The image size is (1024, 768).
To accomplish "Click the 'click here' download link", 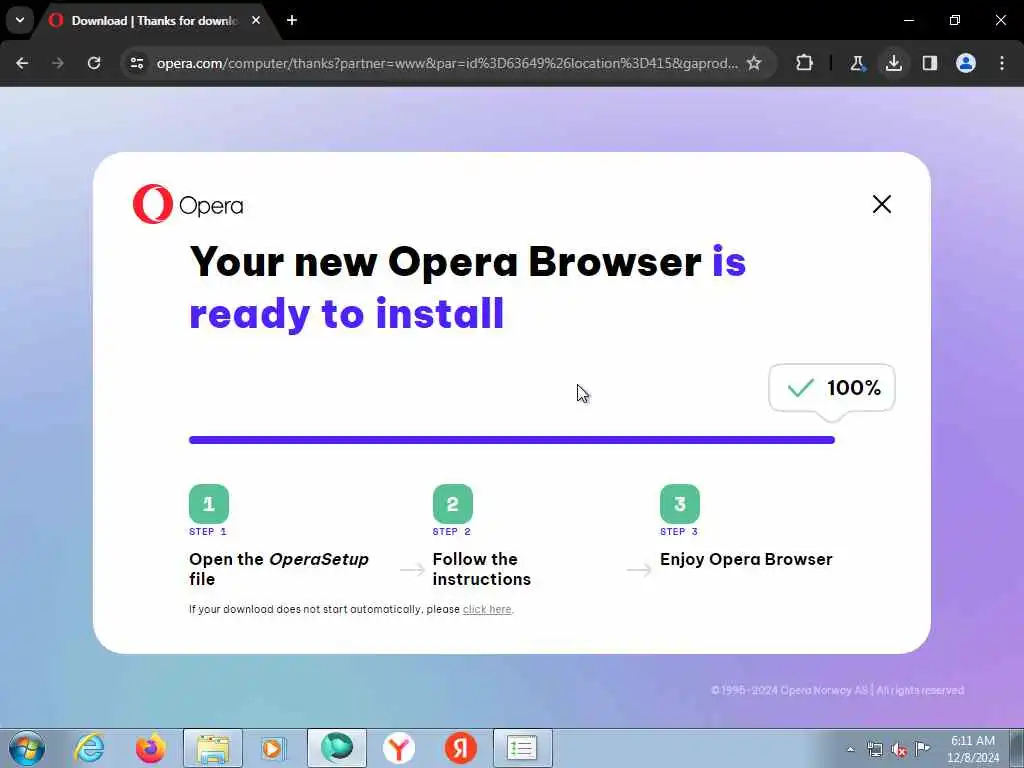I will (487, 609).
